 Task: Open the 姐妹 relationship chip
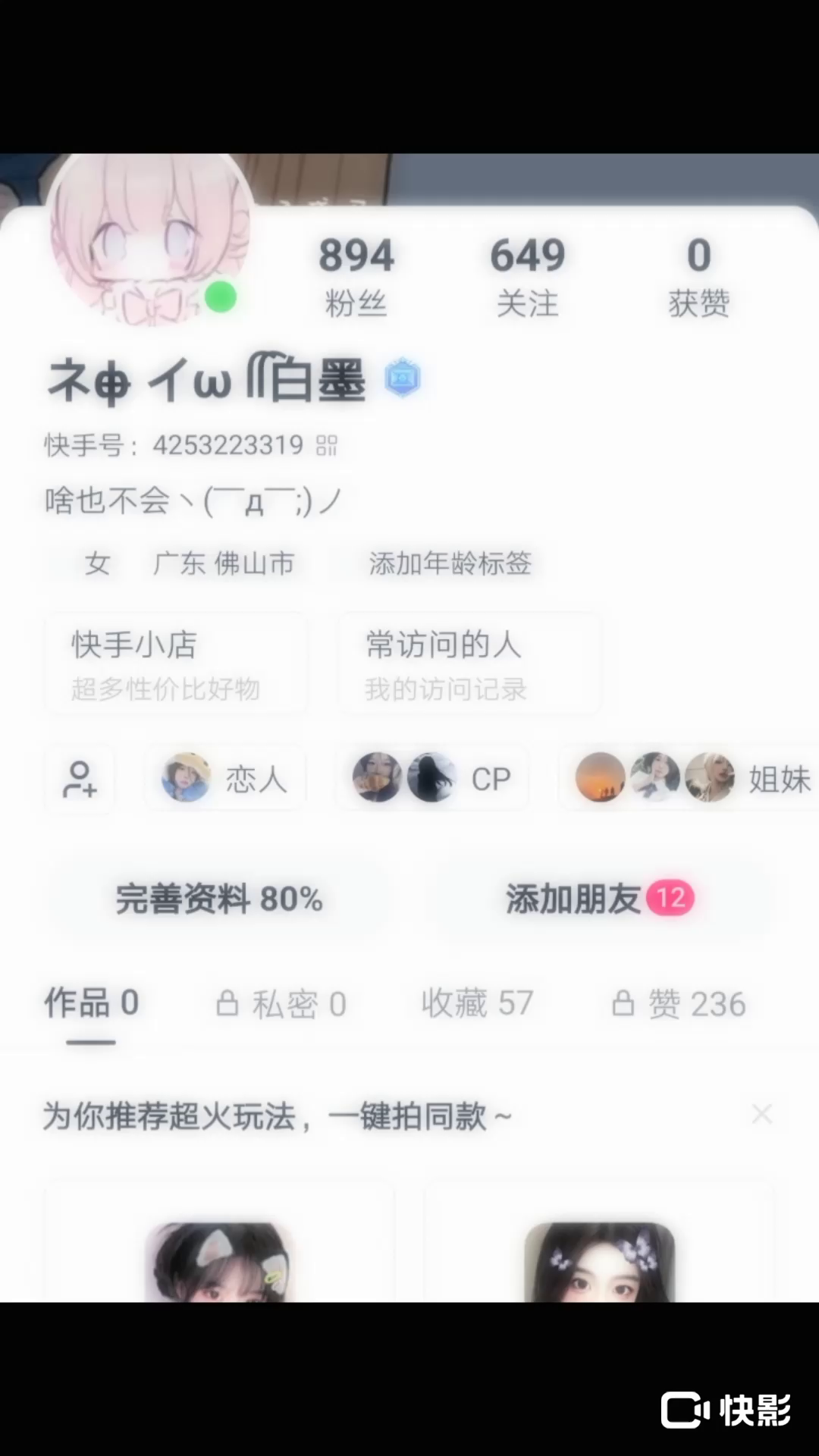689,779
